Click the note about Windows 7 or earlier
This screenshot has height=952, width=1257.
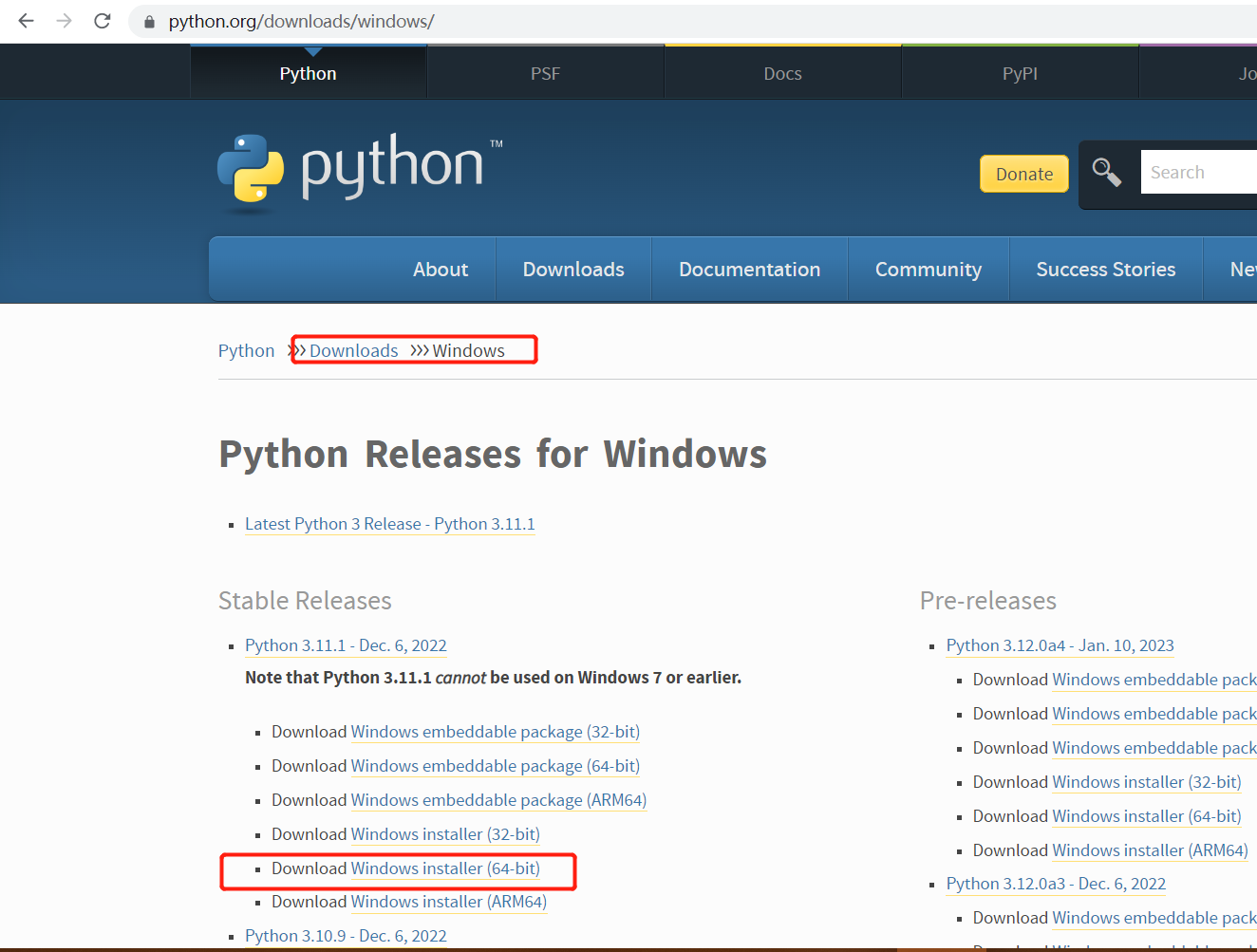493,678
